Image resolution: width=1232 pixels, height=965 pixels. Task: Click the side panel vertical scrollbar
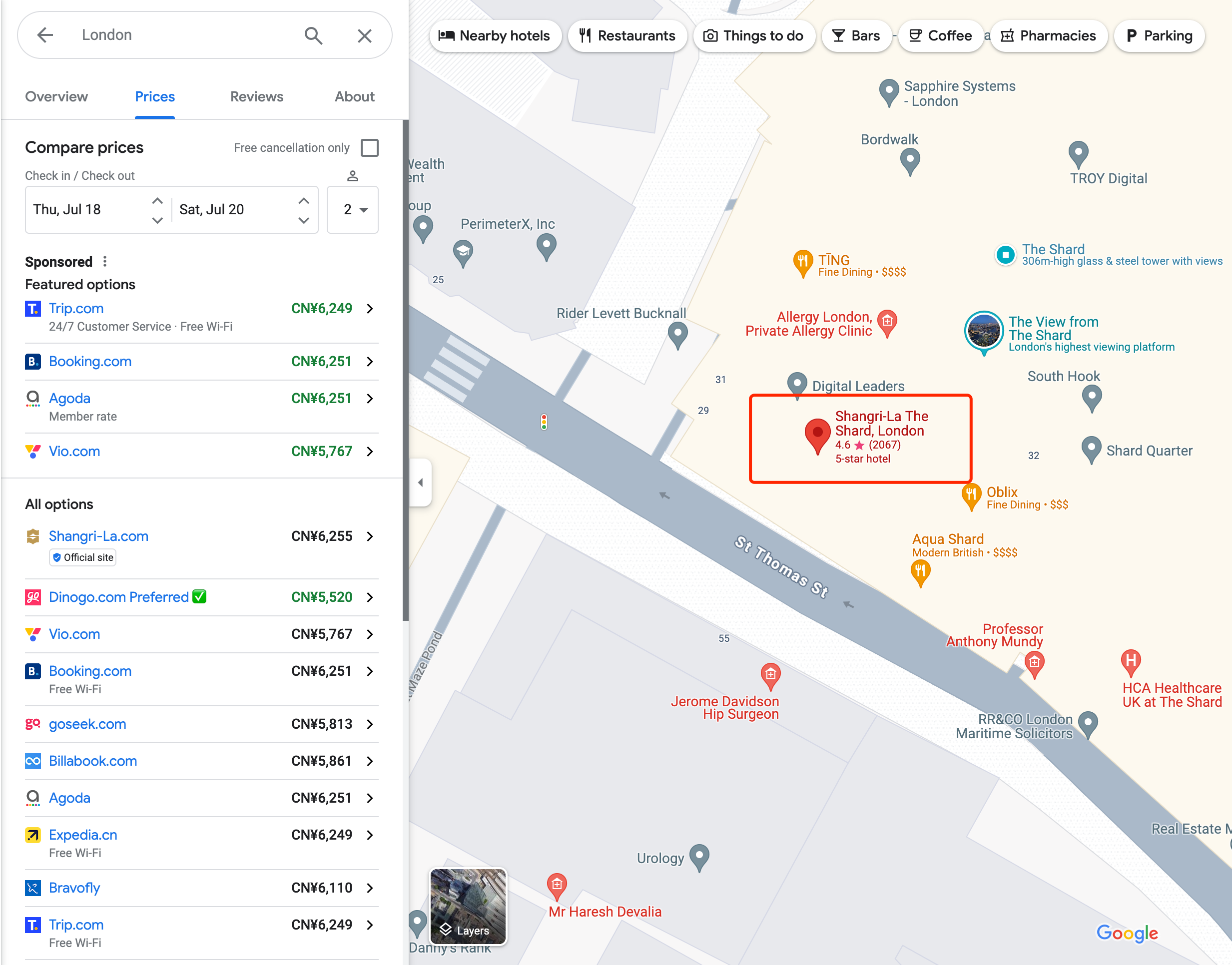click(x=405, y=370)
